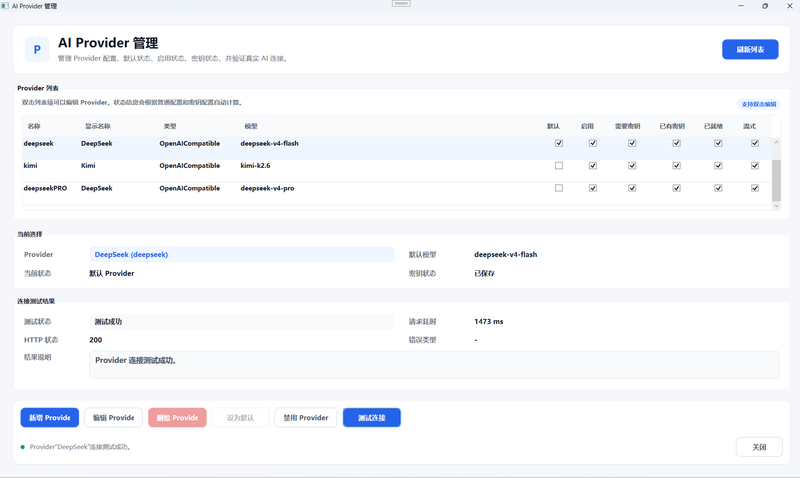This screenshot has height=478, width=800.
Task: Toggle 已就绪 checkbox for deepseek row
Action: pos(718,143)
